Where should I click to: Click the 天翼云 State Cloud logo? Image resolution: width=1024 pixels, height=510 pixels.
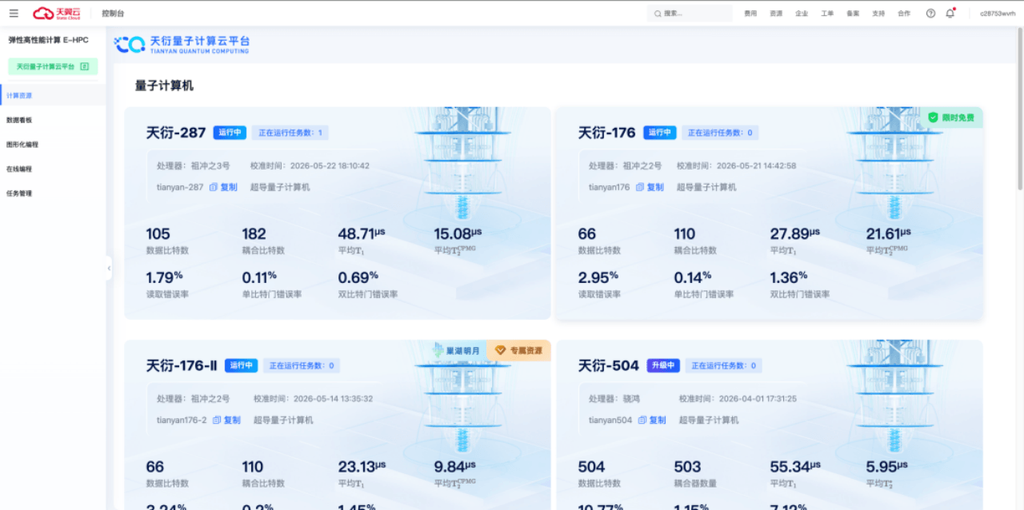point(57,13)
